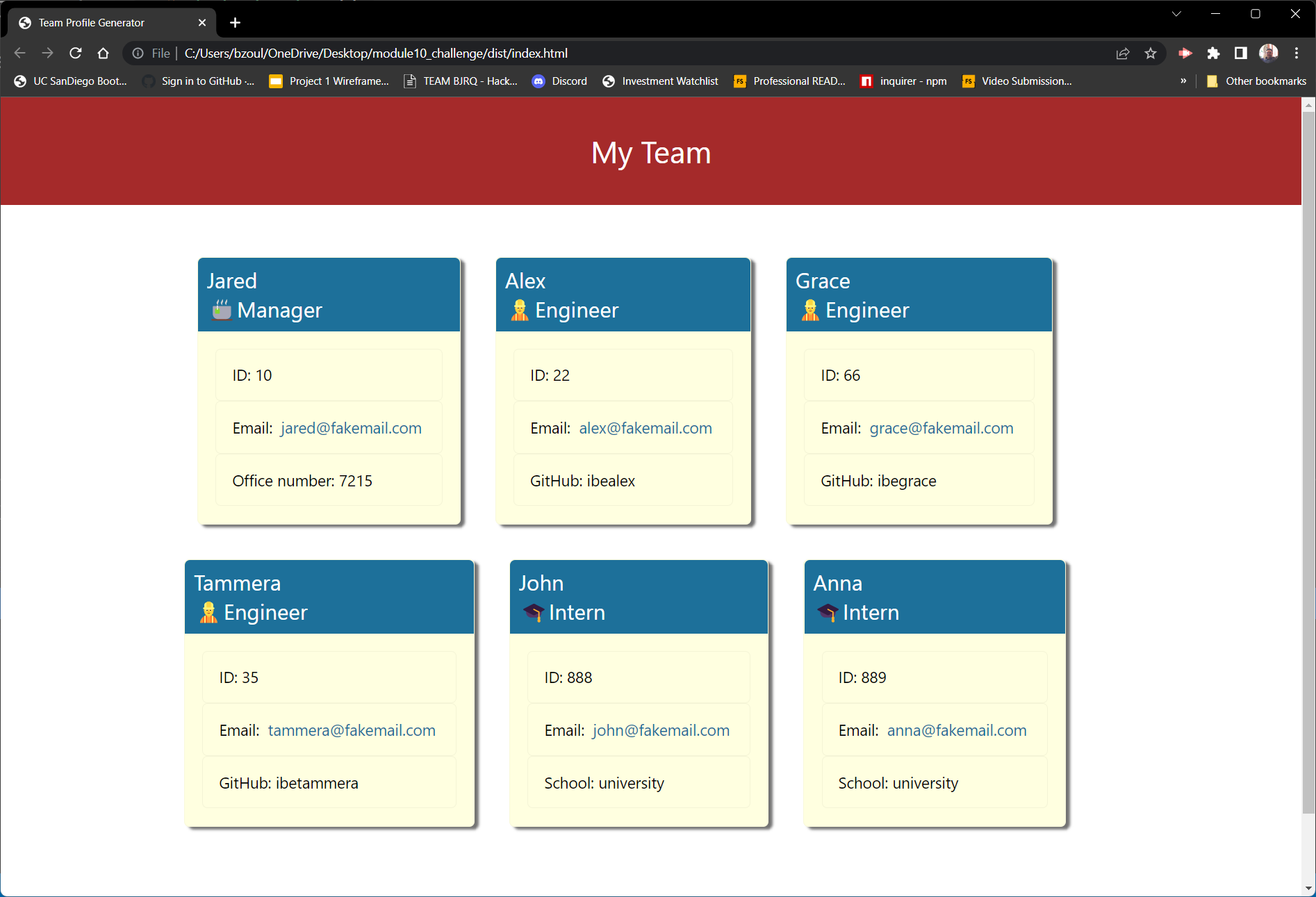Share this page using the share icon
This screenshot has width=1316, height=897.
pyautogui.click(x=1123, y=54)
